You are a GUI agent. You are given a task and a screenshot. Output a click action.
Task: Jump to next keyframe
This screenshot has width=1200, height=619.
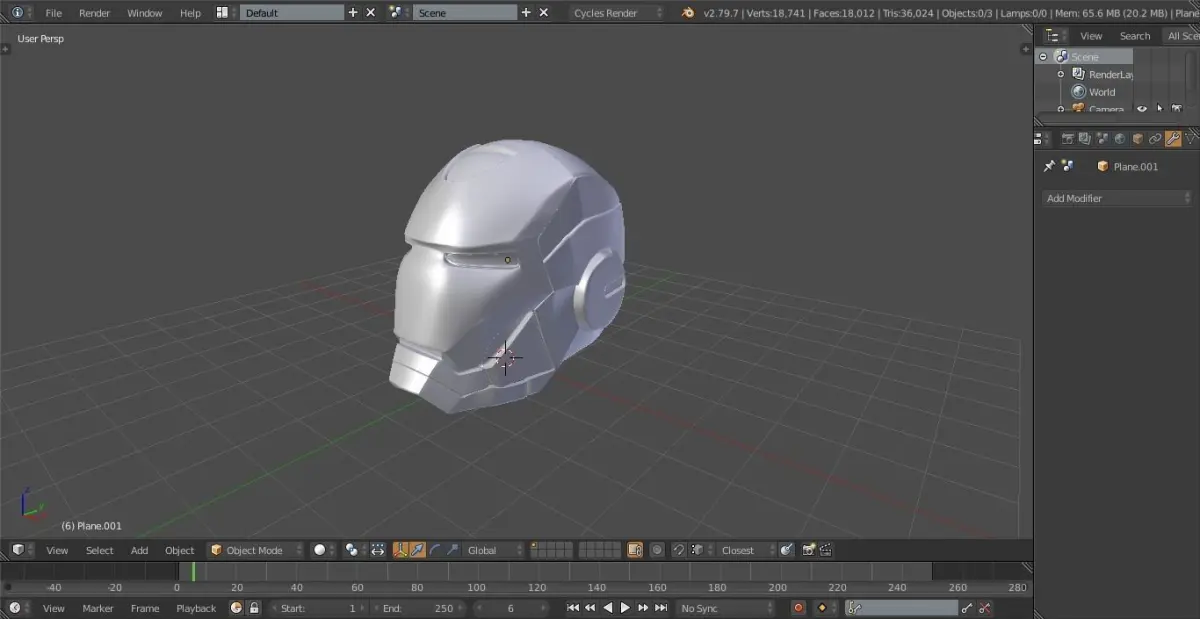[x=643, y=608]
